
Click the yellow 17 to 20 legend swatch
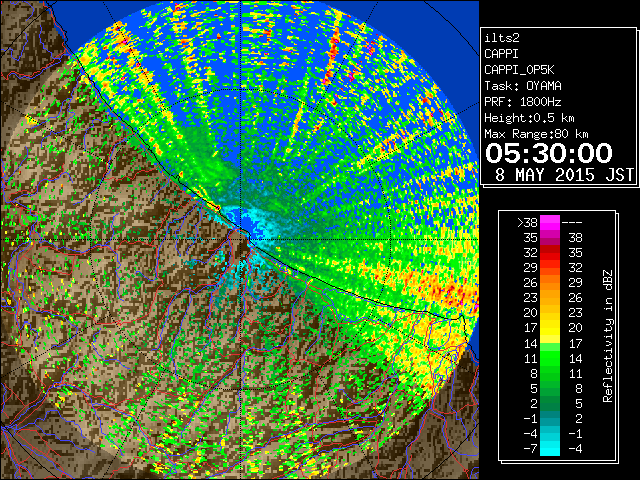(x=550, y=328)
